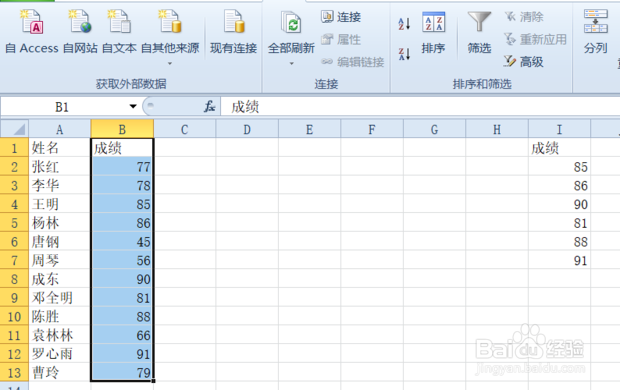The image size is (620, 390).
Task: Click cell containing 唐钢
Action: (60, 242)
